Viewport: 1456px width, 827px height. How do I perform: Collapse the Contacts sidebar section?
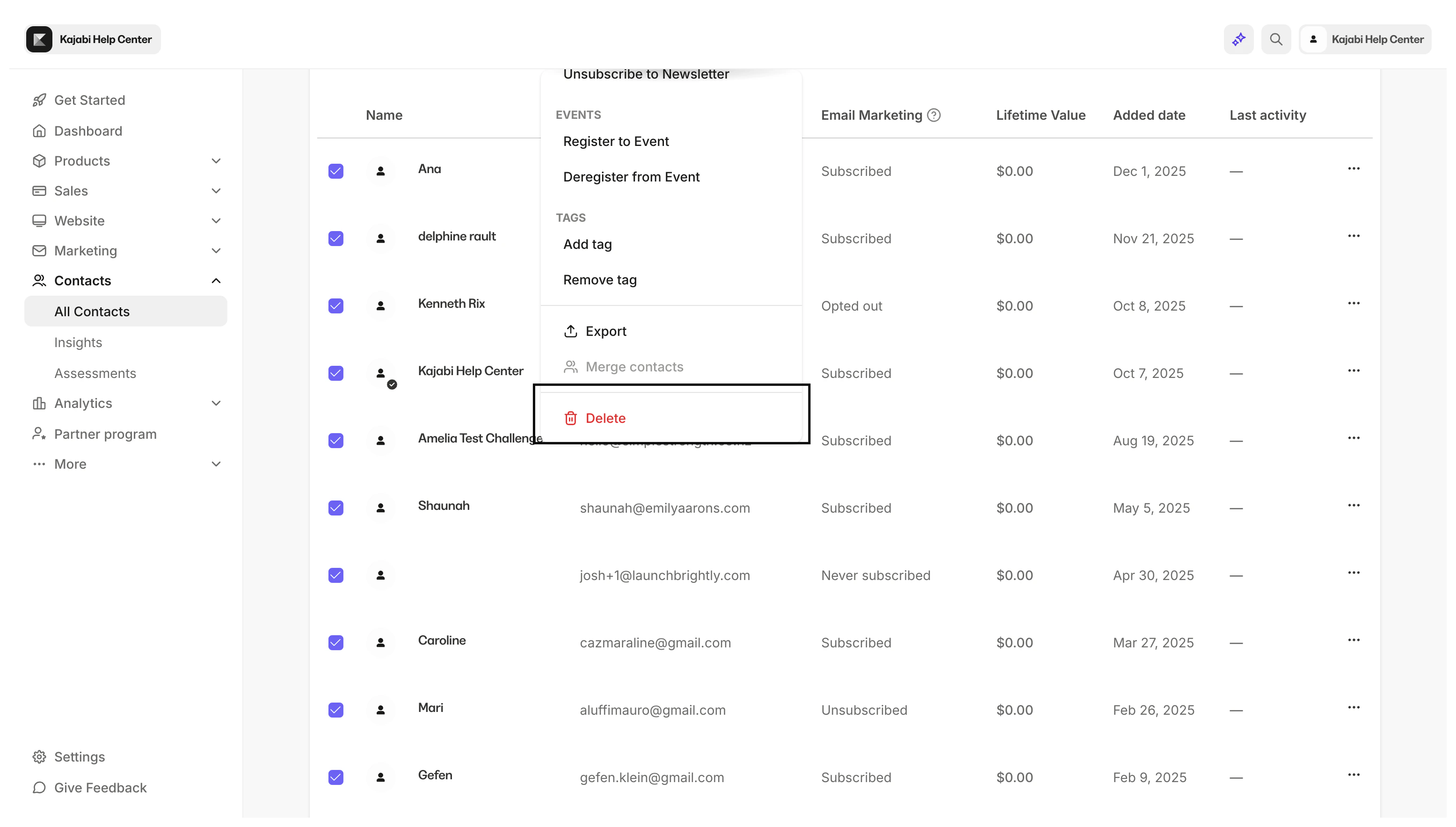tap(216, 281)
